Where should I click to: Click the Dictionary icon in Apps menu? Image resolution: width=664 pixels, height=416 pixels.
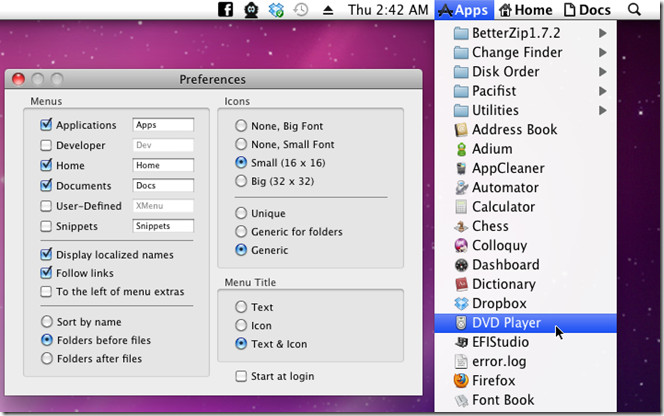coord(461,284)
